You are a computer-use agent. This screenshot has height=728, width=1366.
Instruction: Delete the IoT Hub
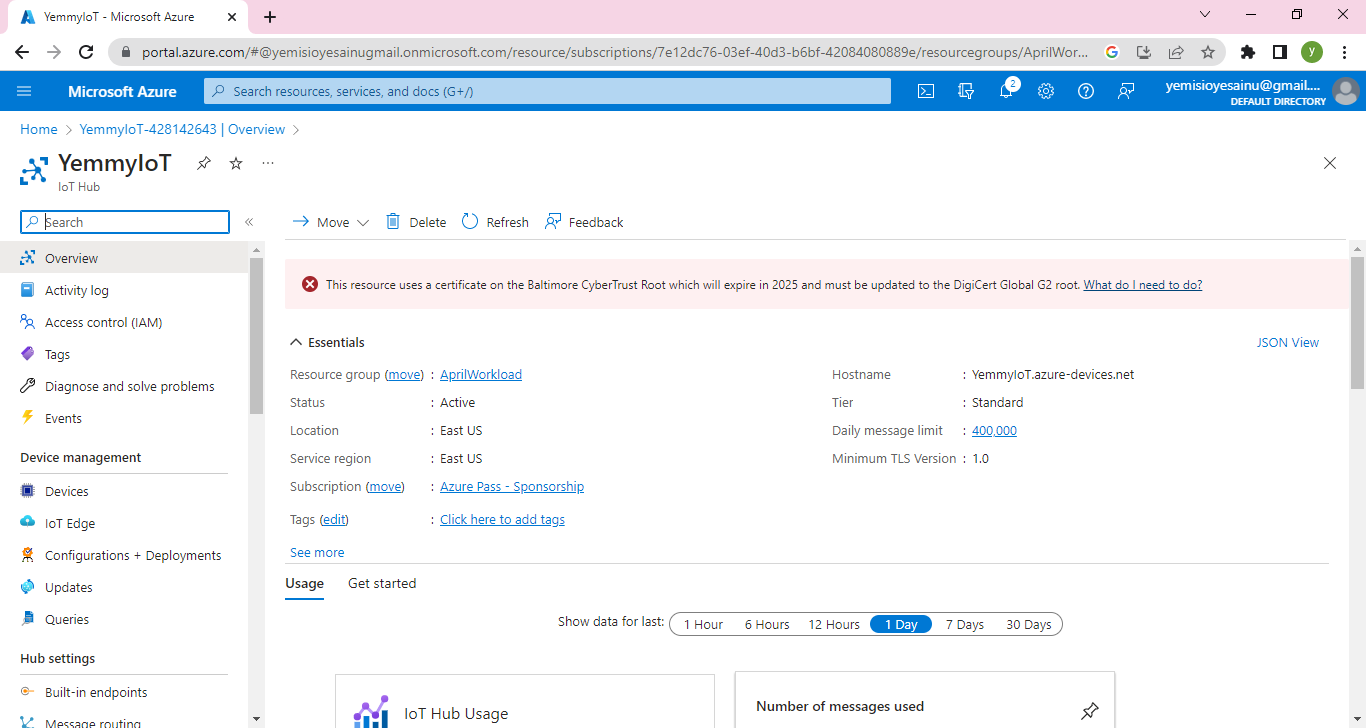416,222
